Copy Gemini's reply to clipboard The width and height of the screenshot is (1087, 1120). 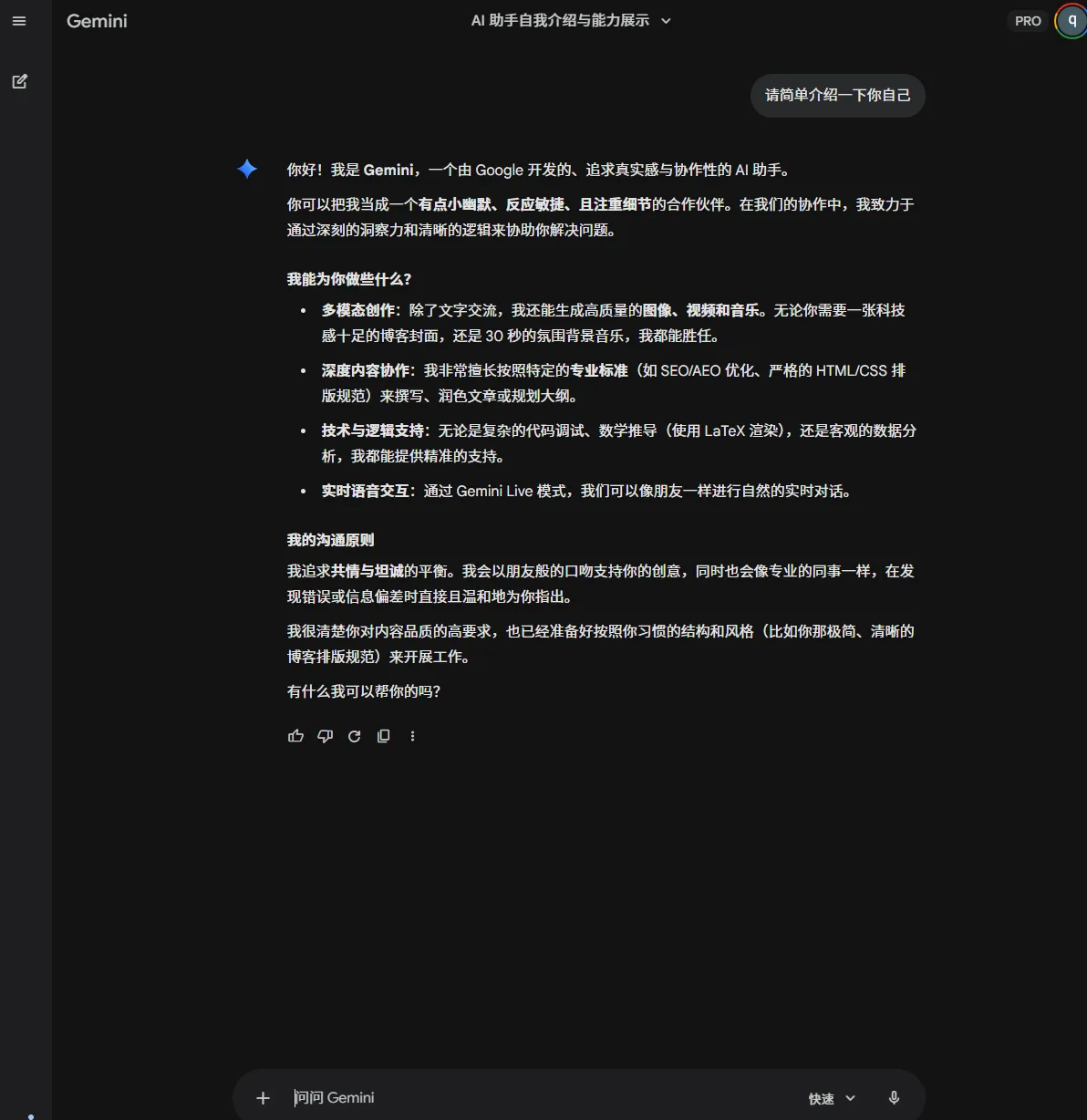383,736
